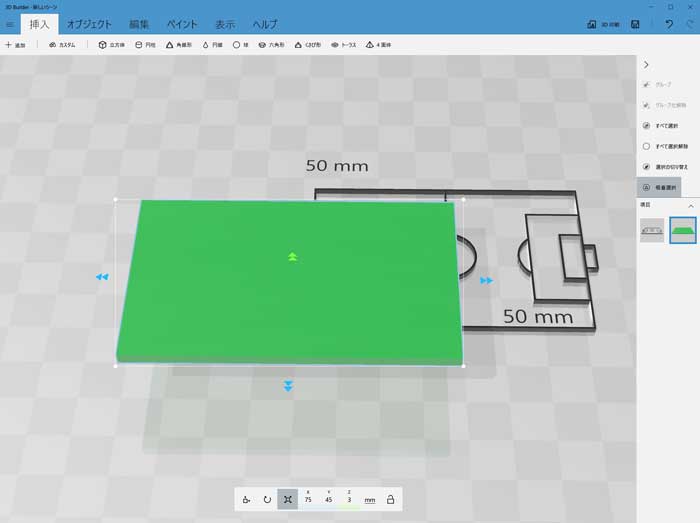This screenshot has height=523, width=700.
Task: Switch to the 挿入 tab
Action: click(x=39, y=24)
